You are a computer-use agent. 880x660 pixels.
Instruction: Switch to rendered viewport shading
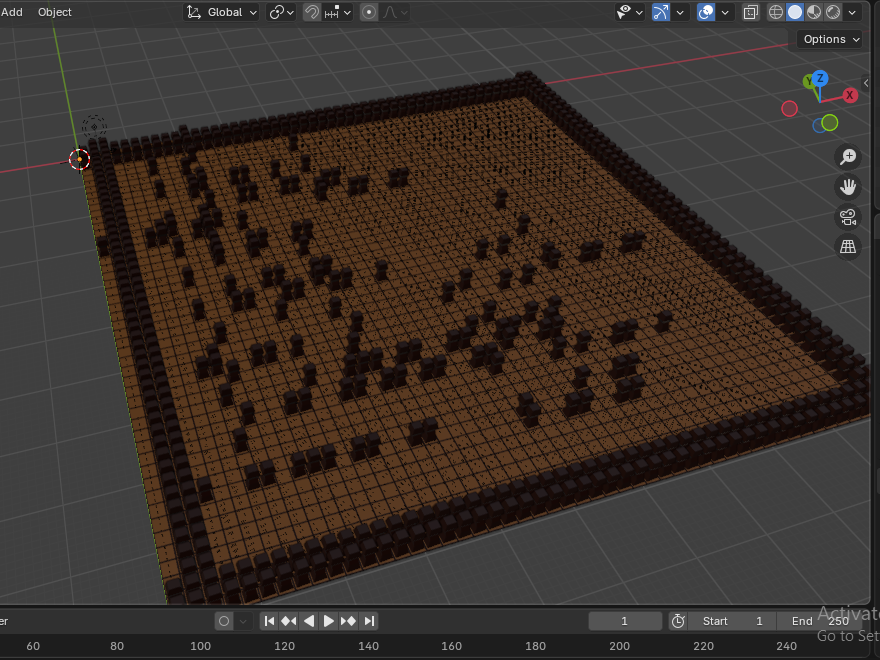click(833, 12)
